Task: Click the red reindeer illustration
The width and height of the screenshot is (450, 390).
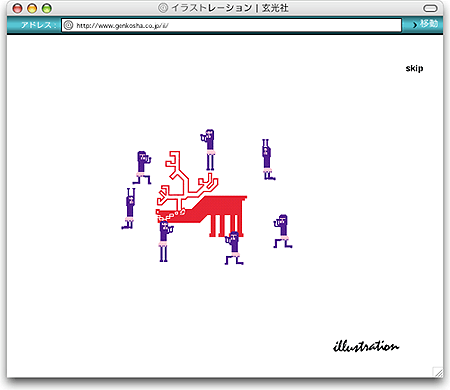Action: [x=202, y=194]
